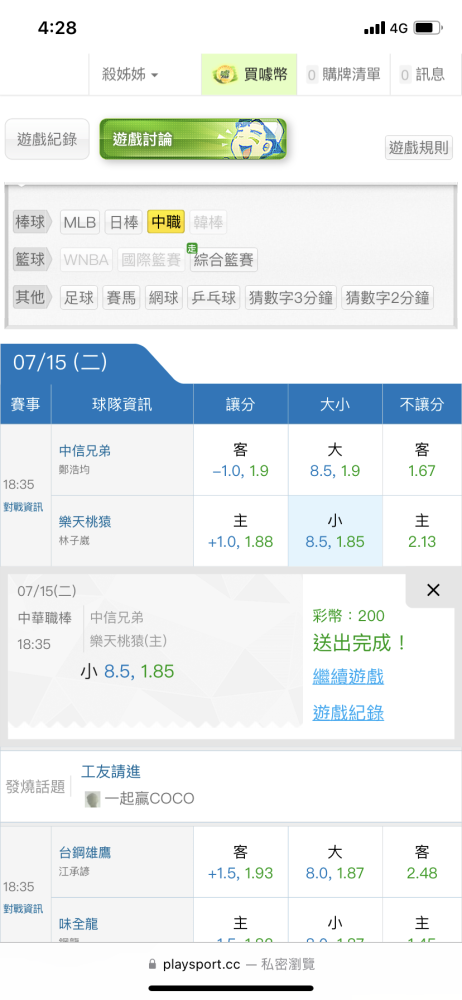Choose 猜數字3分鐘 game
The width and height of the screenshot is (462, 1000).
291,298
